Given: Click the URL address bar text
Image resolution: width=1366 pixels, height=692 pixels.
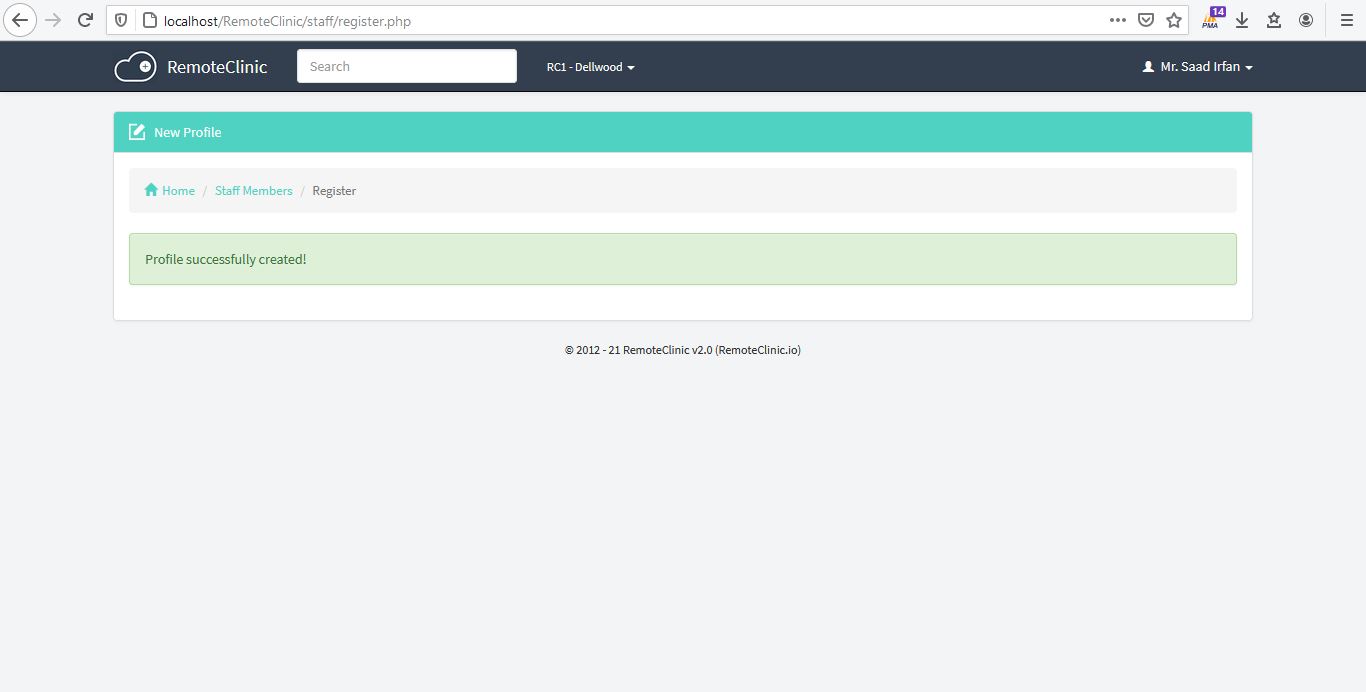Looking at the screenshot, I should [x=287, y=20].
